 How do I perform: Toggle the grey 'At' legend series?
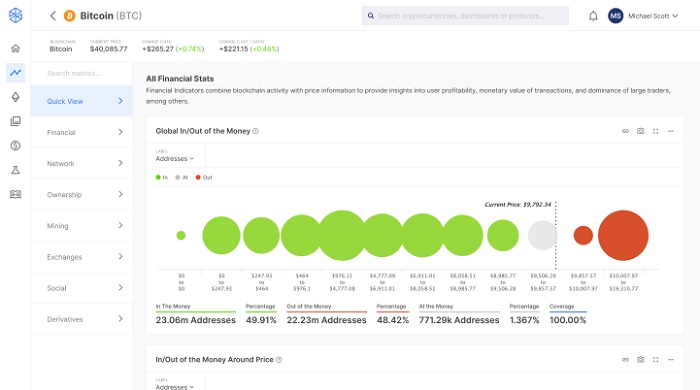[x=182, y=177]
